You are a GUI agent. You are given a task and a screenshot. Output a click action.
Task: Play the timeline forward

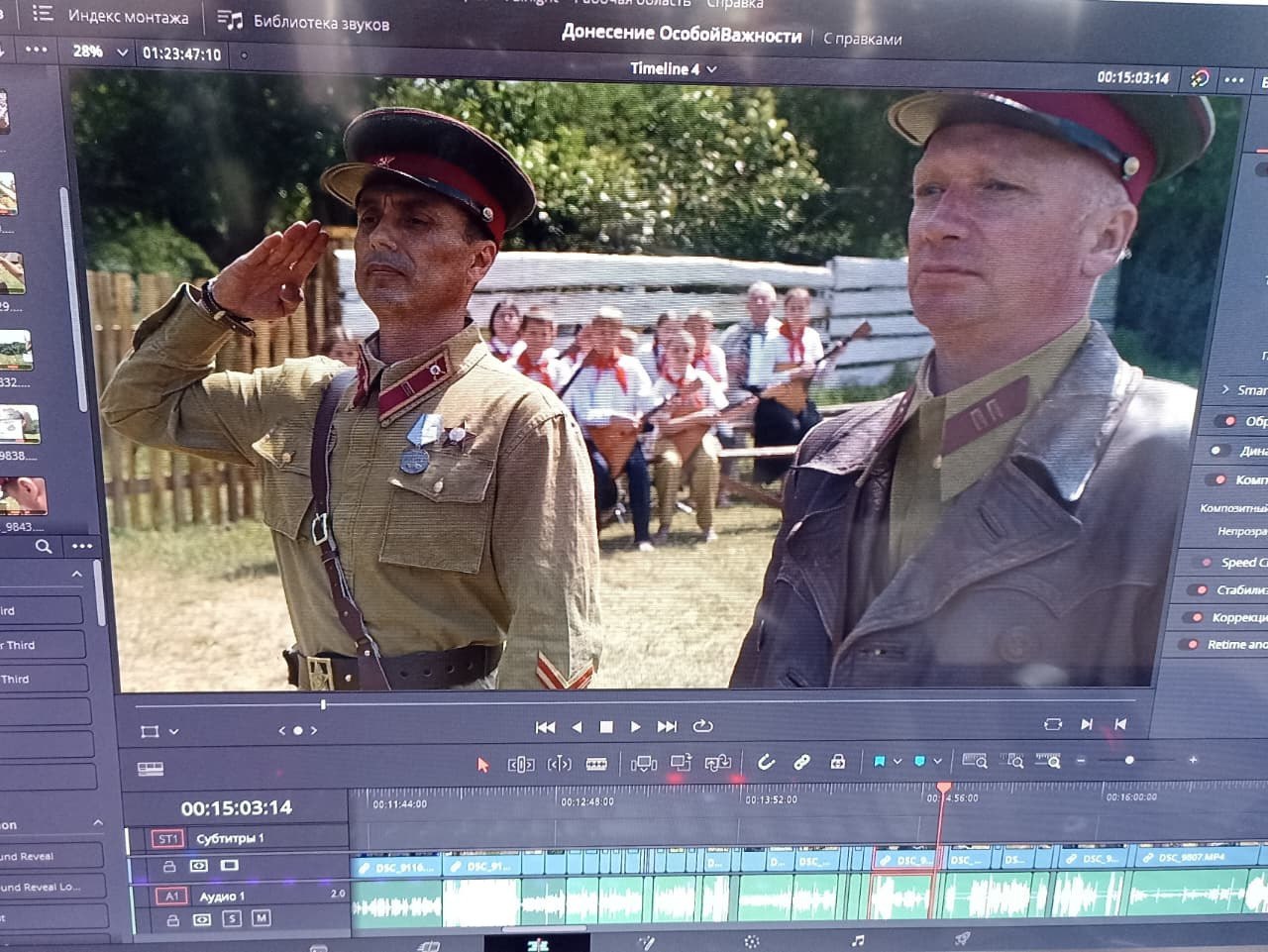coord(636,727)
